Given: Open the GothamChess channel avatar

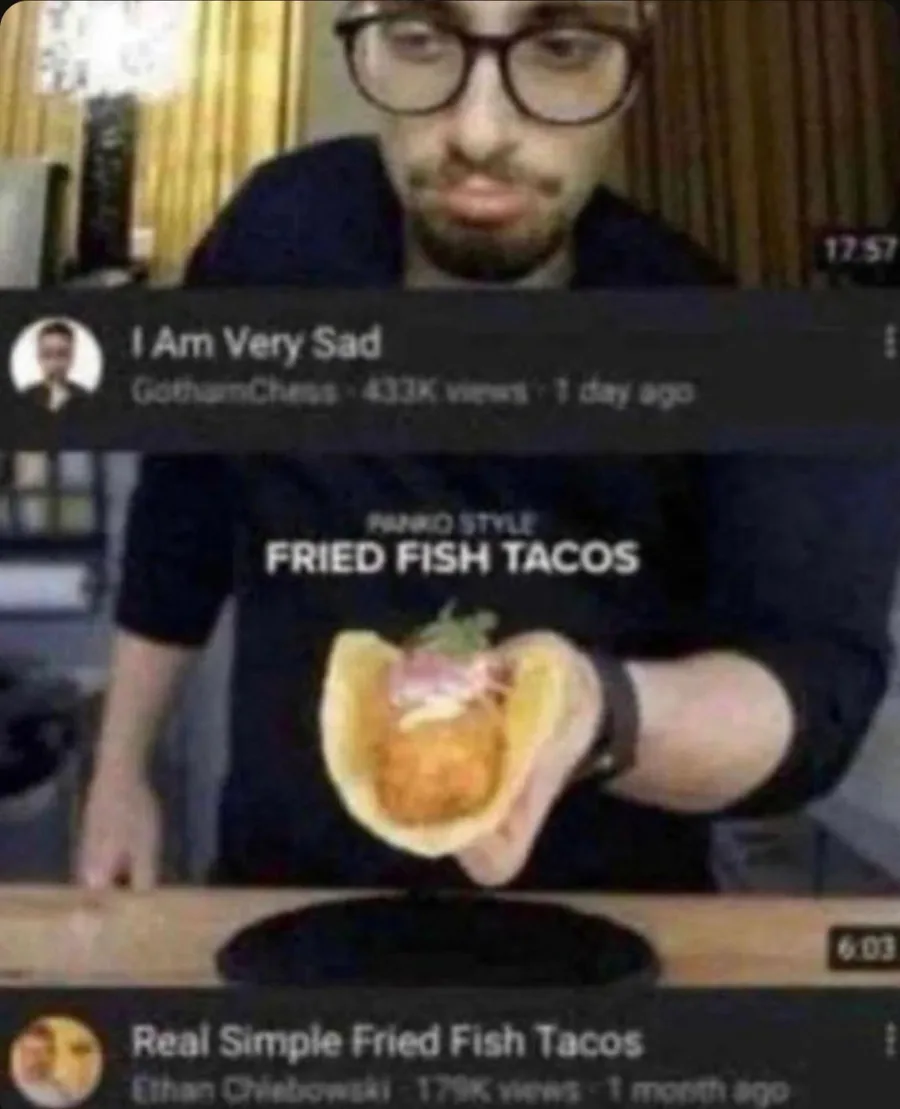Looking at the screenshot, I should [56, 365].
